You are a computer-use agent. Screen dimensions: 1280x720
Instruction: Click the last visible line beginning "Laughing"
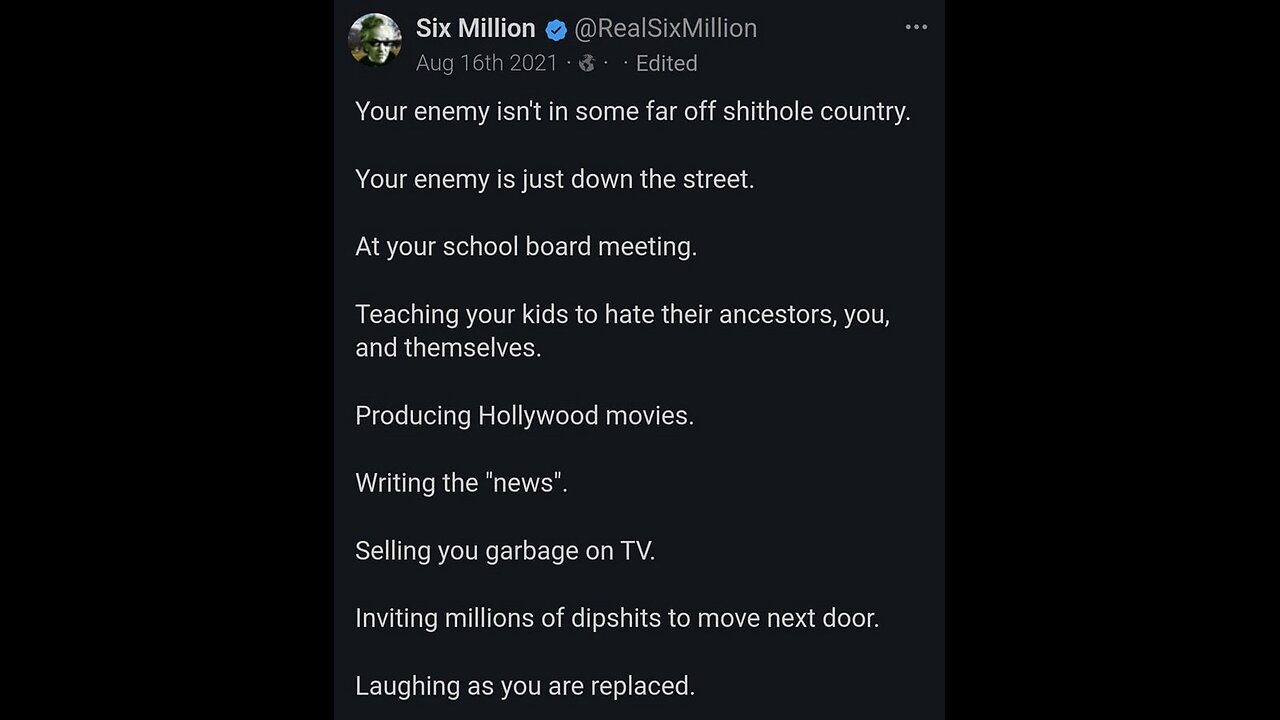pos(524,686)
